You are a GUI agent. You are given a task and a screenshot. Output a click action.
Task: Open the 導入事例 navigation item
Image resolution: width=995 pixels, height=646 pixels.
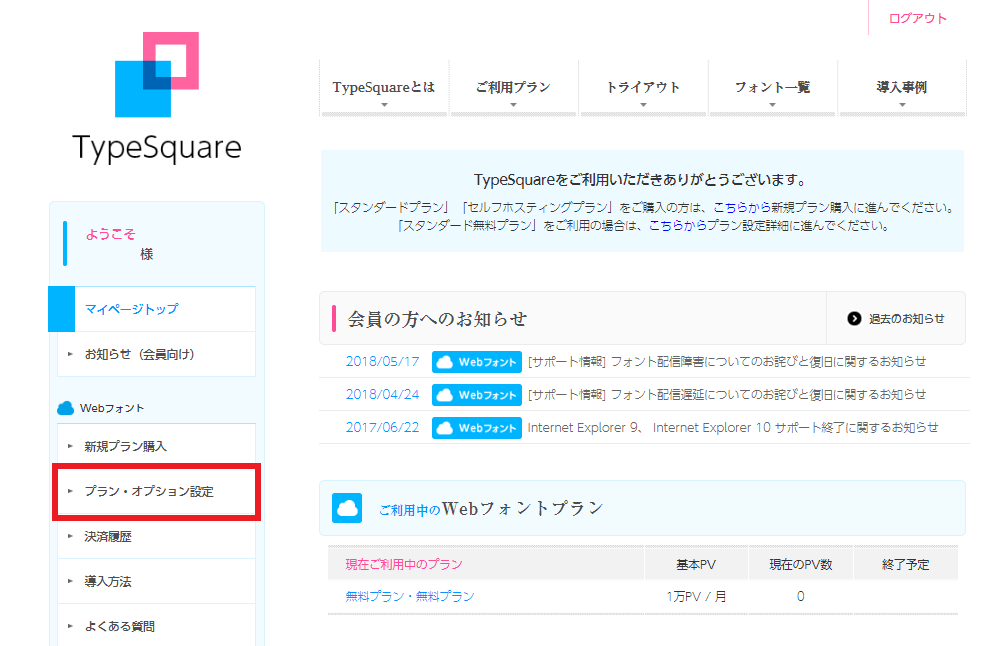(902, 88)
